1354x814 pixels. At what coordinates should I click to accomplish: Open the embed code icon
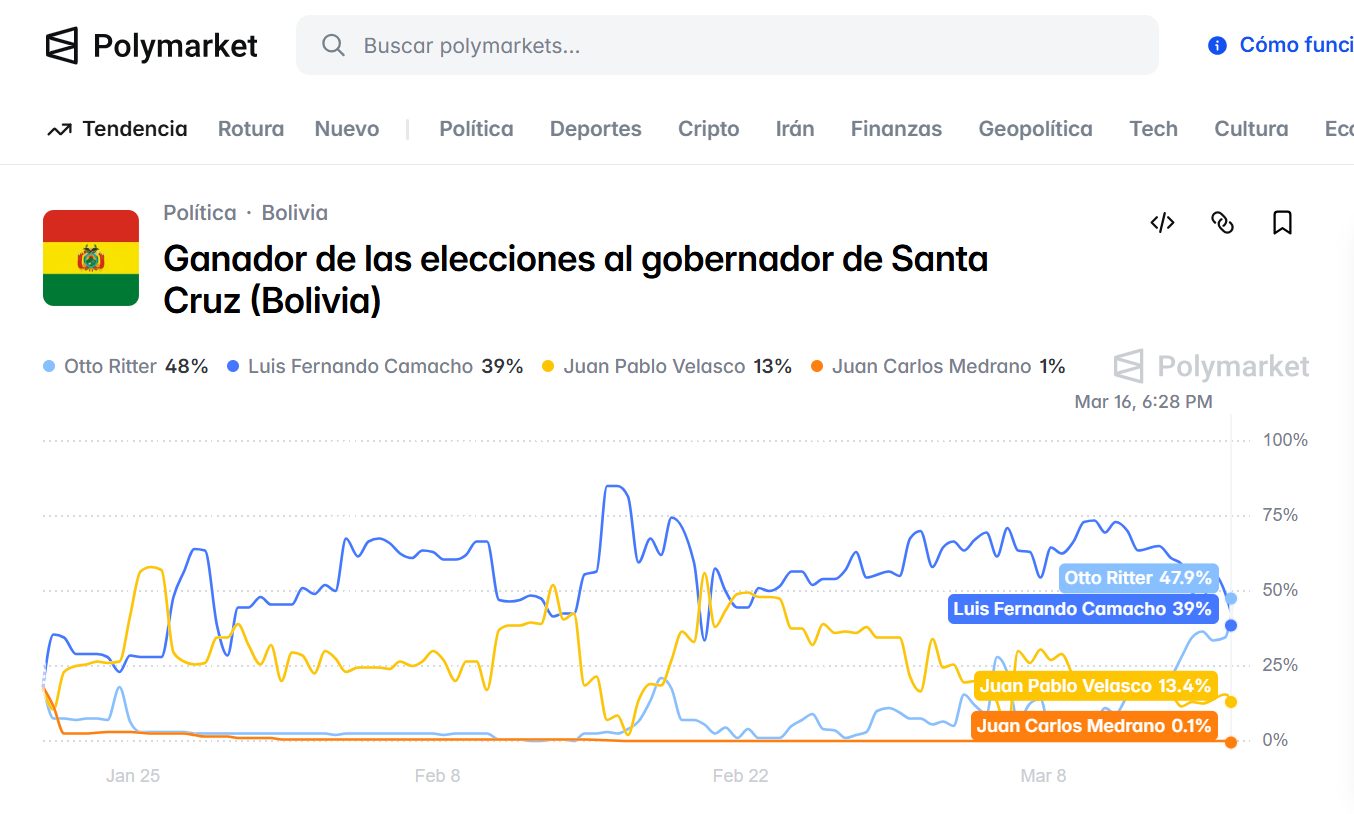pyautogui.click(x=1162, y=223)
